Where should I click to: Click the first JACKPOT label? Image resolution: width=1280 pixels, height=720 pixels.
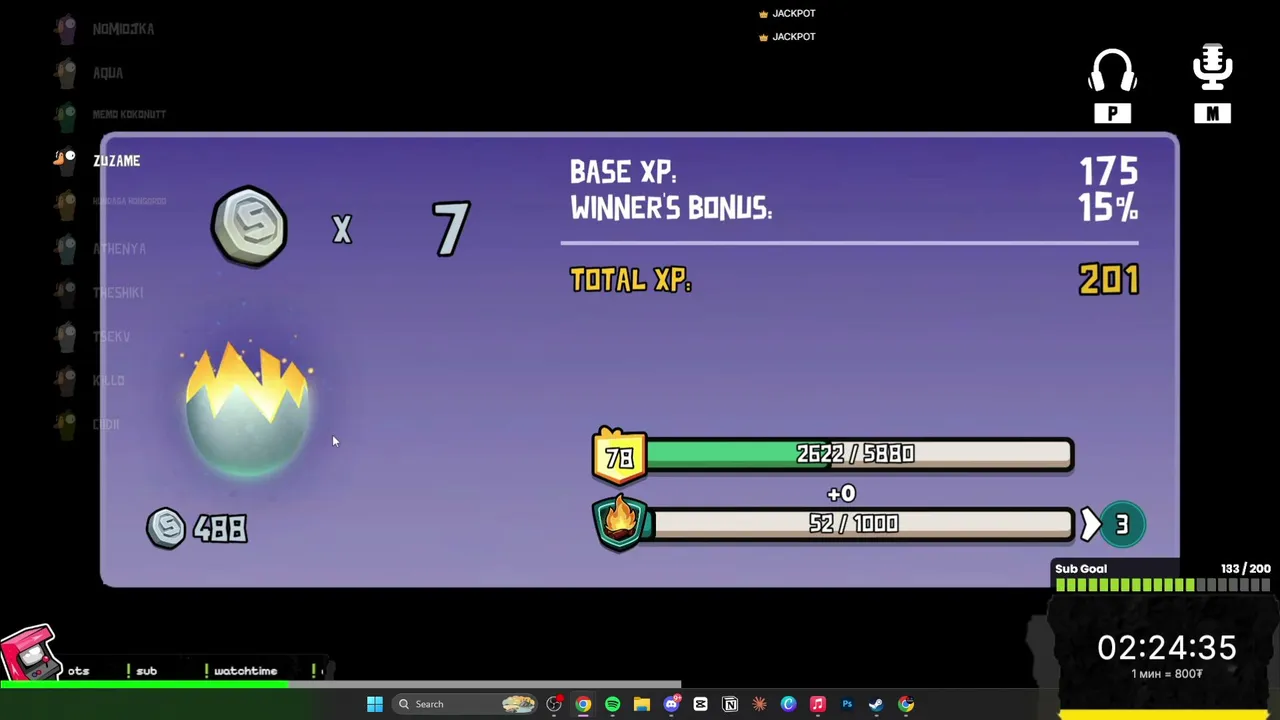[x=794, y=14]
